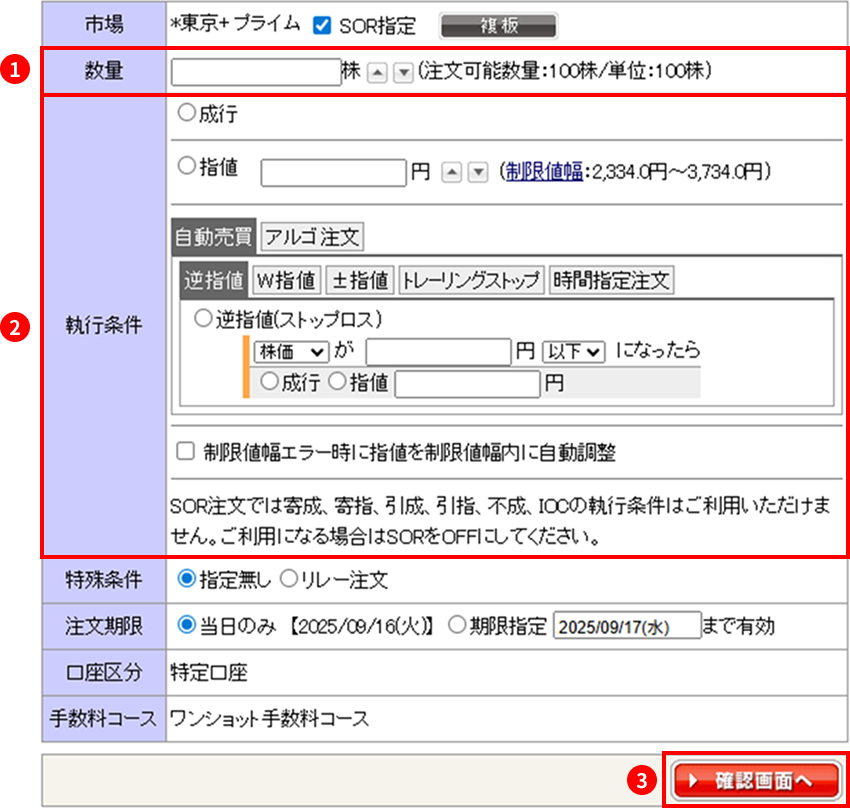Viewport: 850px width, 808px height.
Task: Click quantity decrease arrow next to 株
Action: [x=403, y=73]
